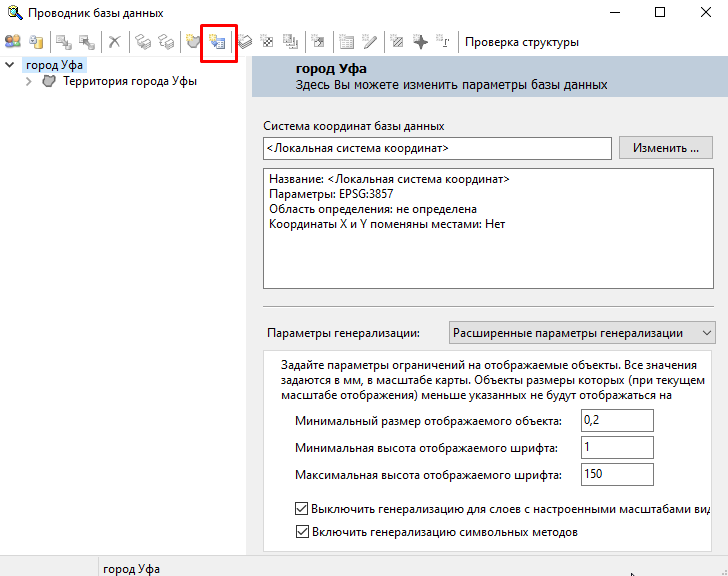Select 'город Уфа' in the tree
Viewport: 728px width, 576px height.
coord(54,65)
